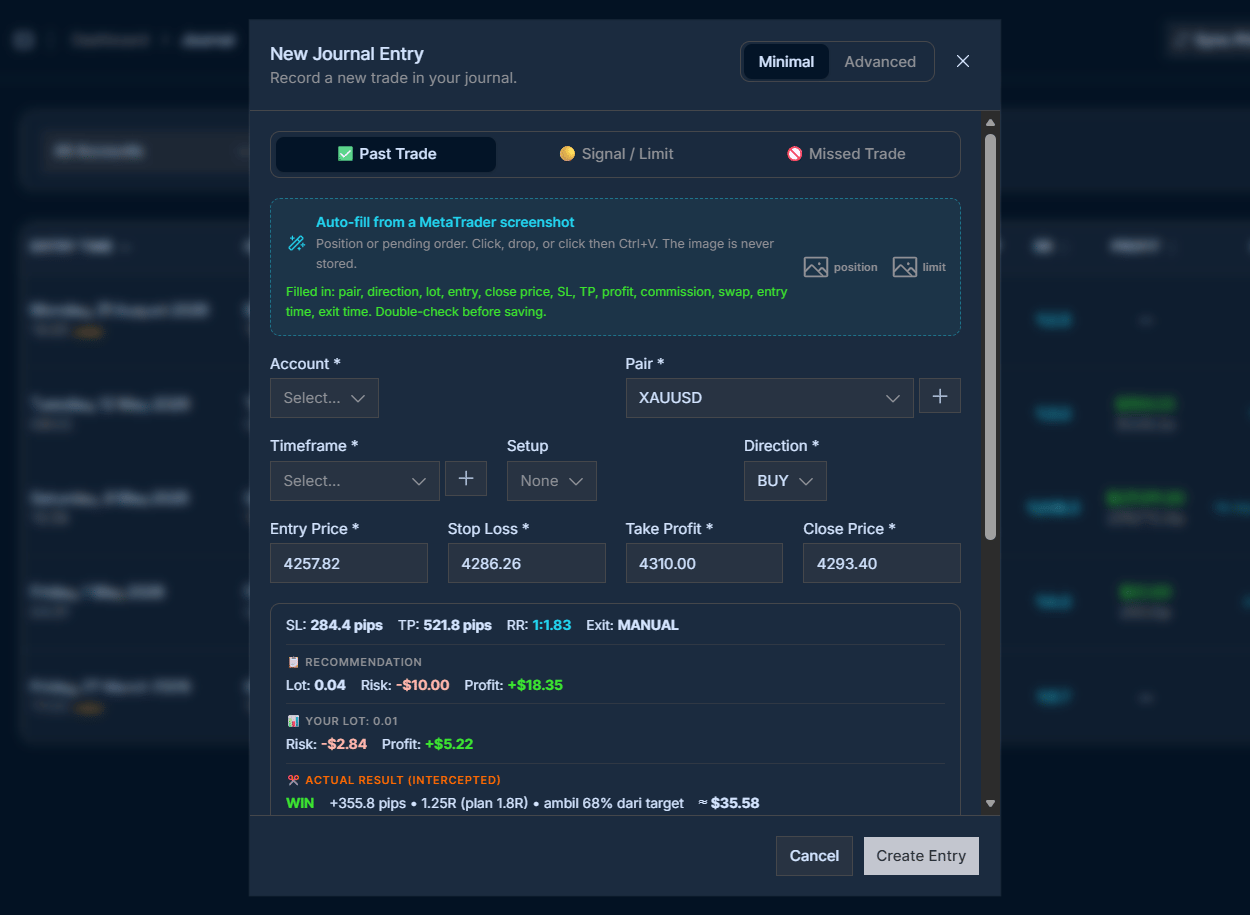The width and height of the screenshot is (1250, 915).
Task: Click the SL 284.4 pips value
Action: pos(346,625)
